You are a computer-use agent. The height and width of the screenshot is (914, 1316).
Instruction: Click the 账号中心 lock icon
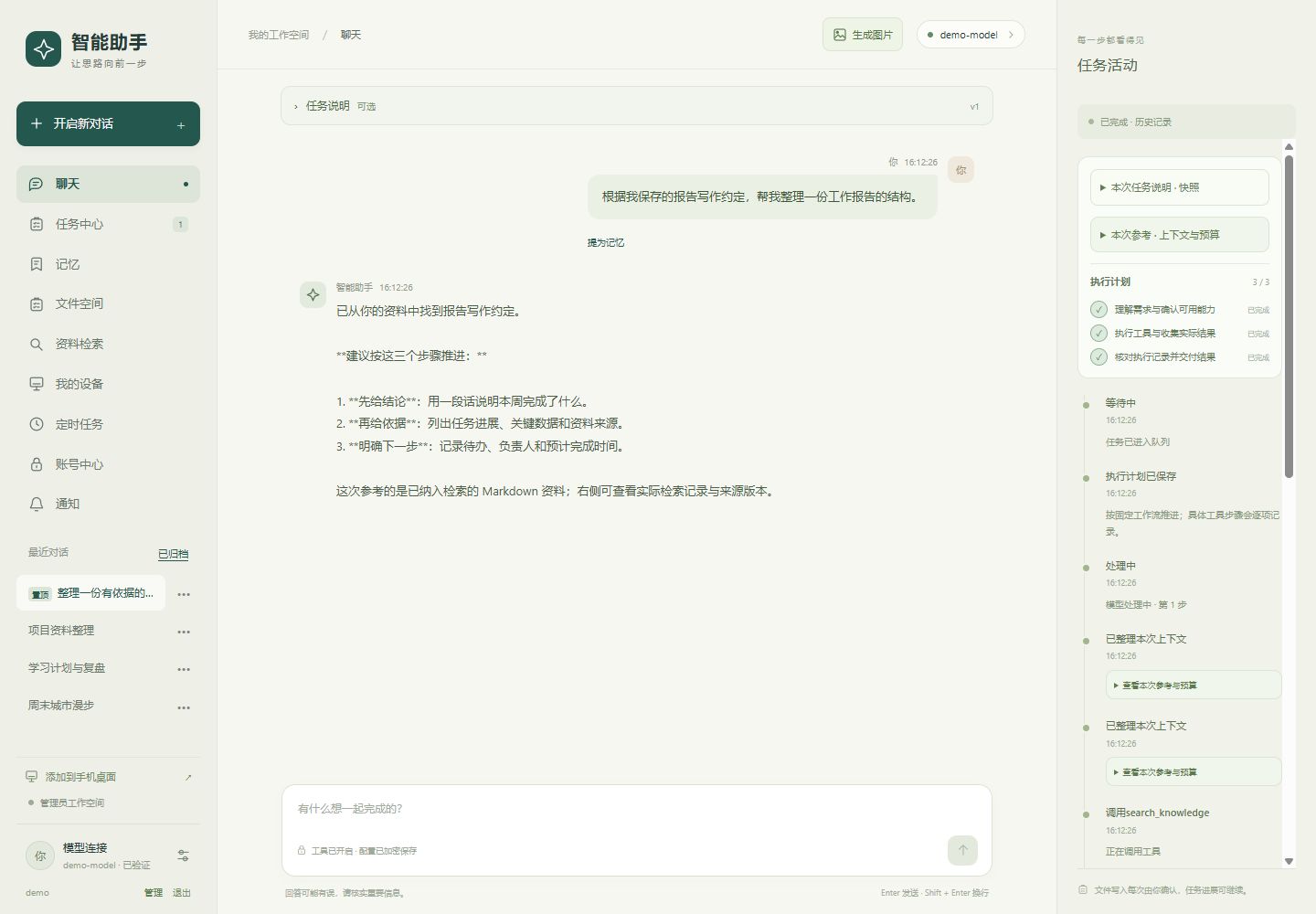[x=37, y=464]
